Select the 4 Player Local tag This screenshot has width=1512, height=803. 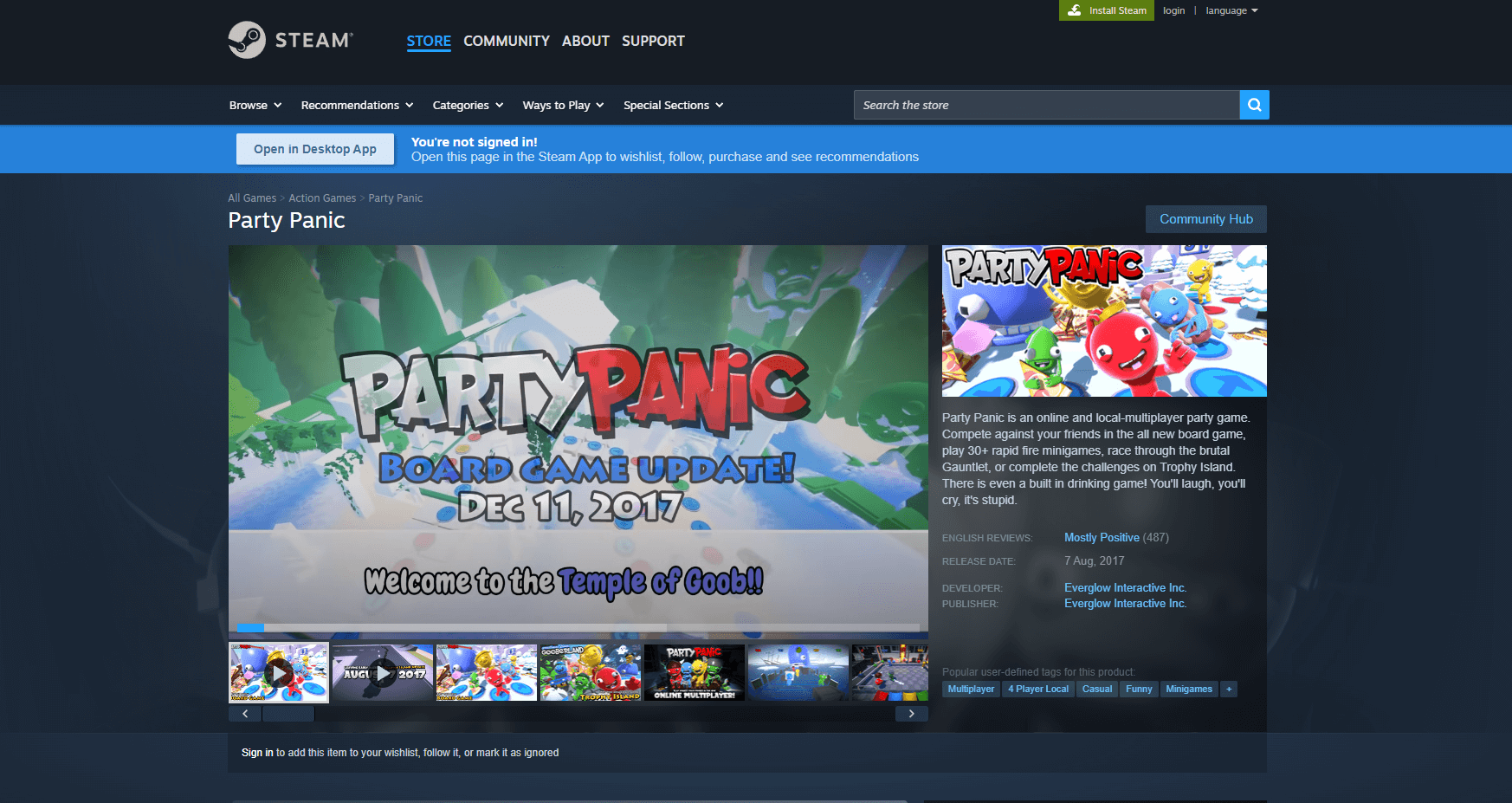(x=1038, y=690)
